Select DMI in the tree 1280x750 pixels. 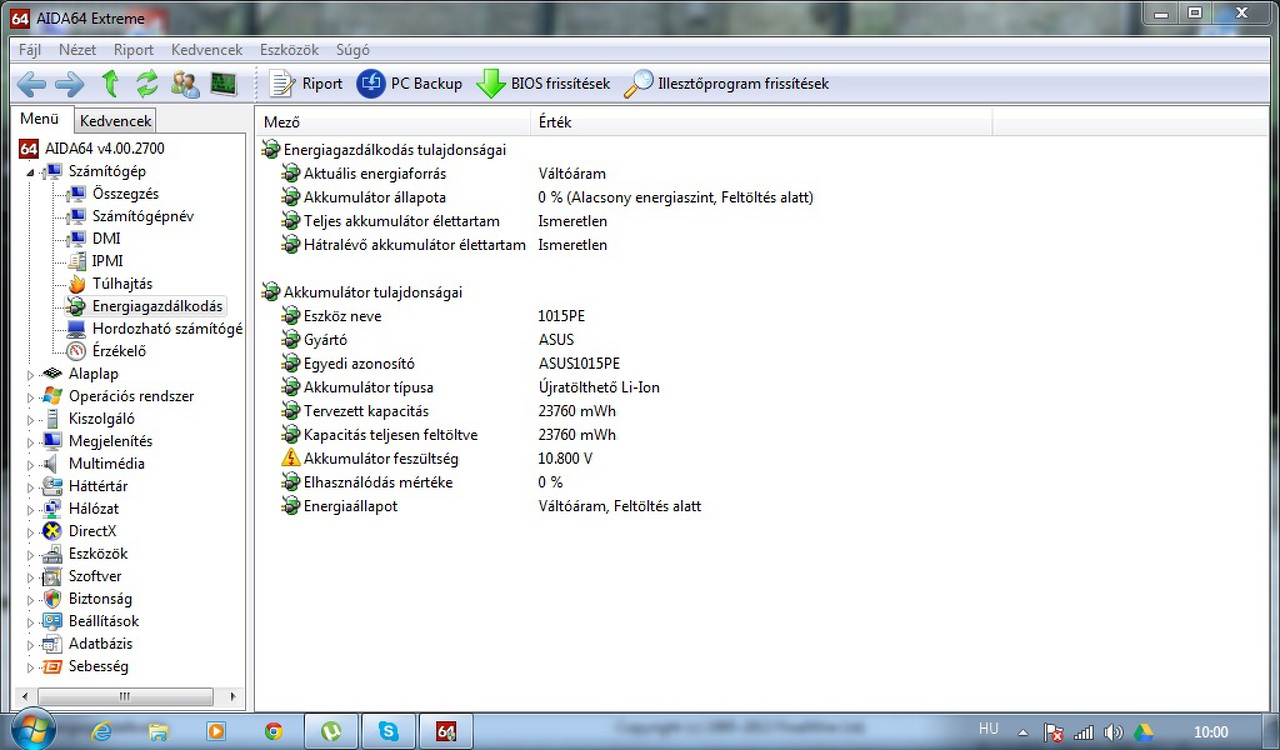[x=106, y=239]
